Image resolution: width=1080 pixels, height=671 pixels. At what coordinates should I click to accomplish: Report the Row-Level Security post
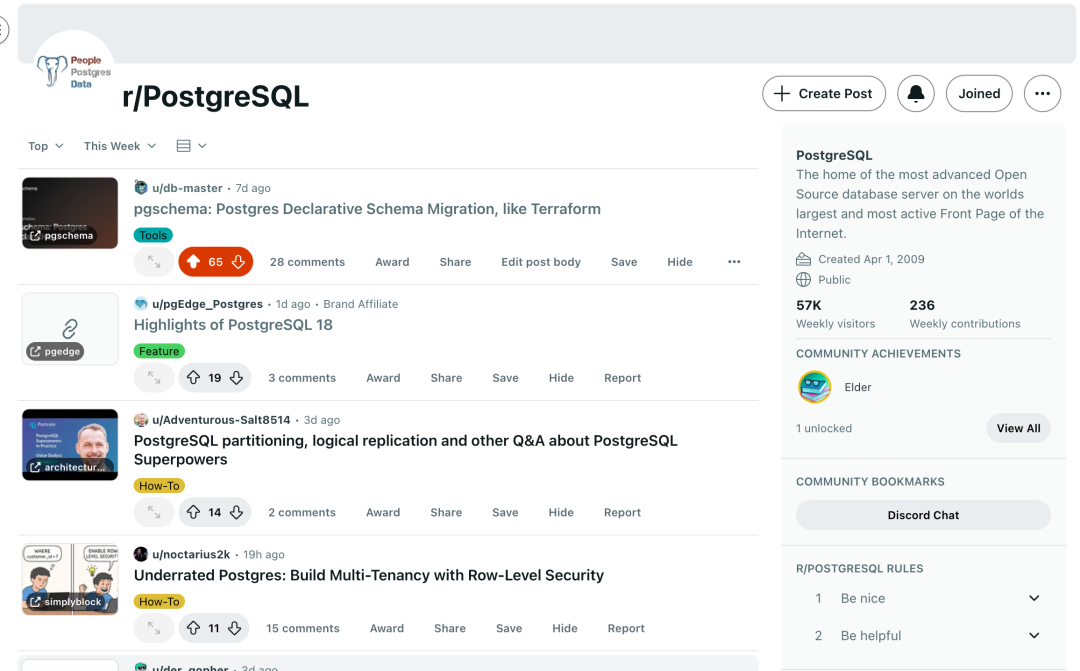625,628
